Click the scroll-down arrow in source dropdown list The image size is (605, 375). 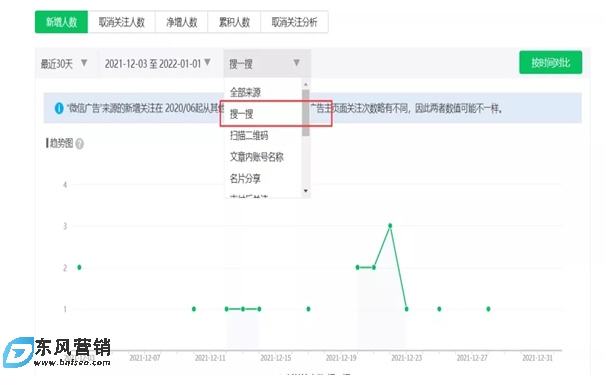pyautogui.click(x=306, y=191)
